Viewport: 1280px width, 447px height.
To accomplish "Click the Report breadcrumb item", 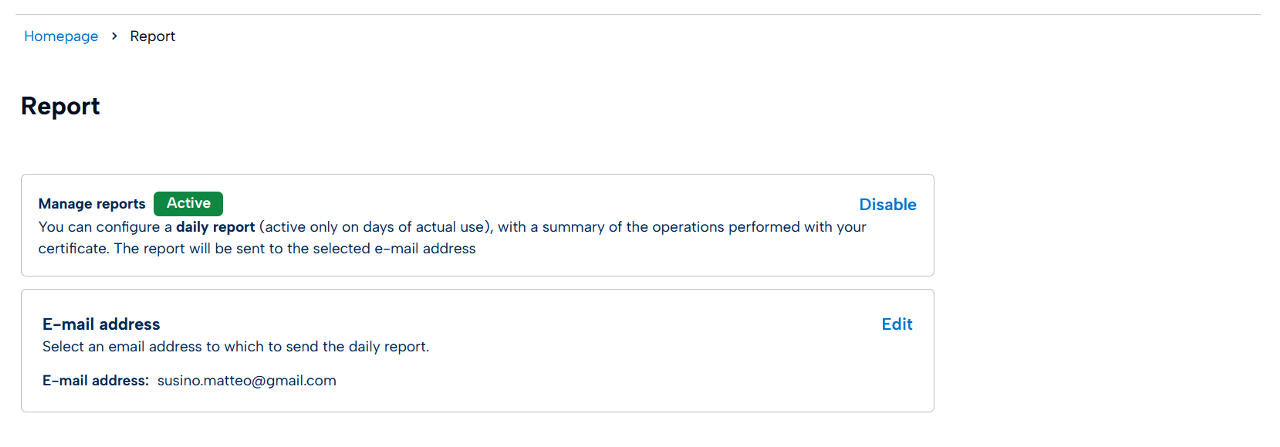I will tap(152, 36).
